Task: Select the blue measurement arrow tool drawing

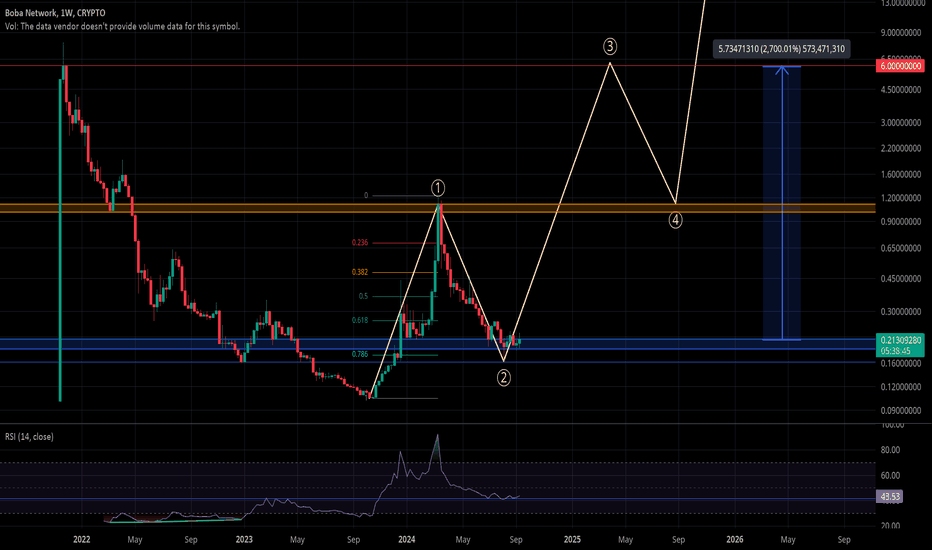Action: tap(782, 203)
